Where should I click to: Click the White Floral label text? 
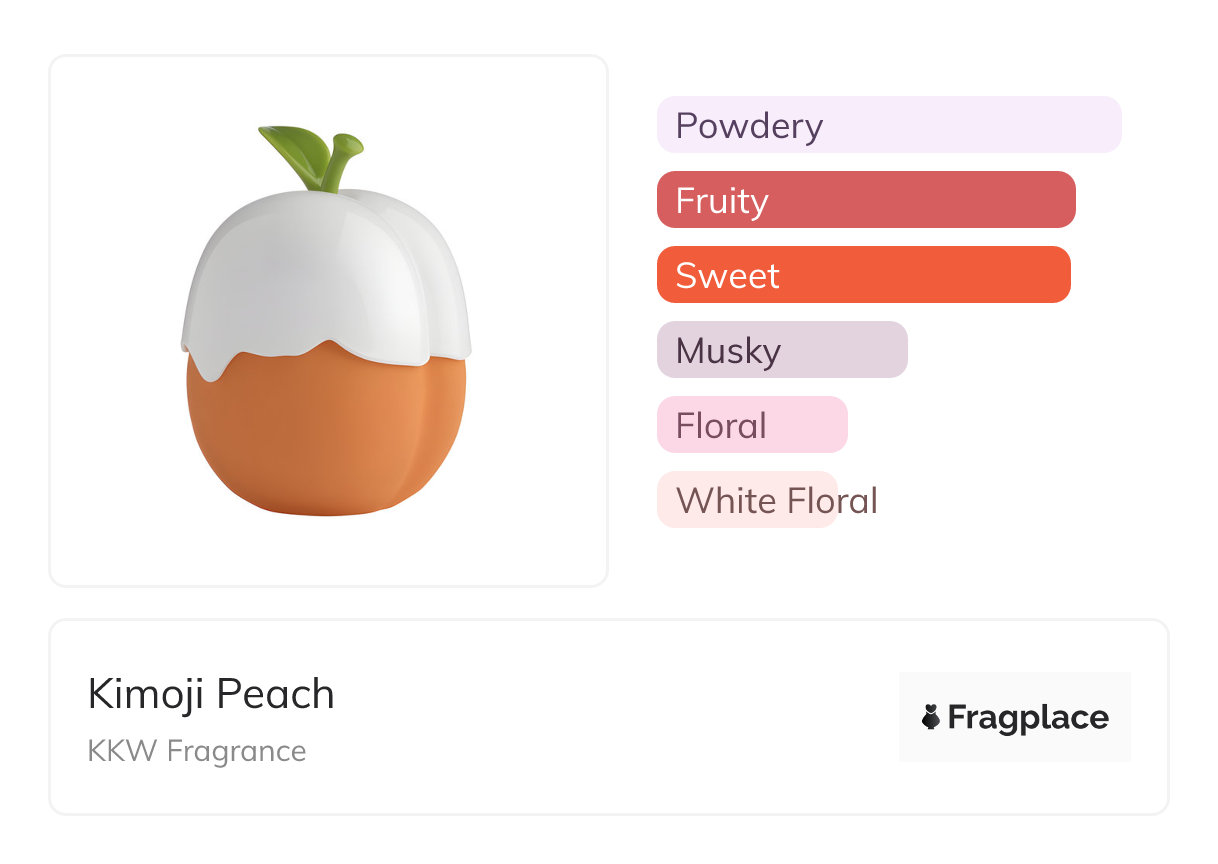(777, 501)
